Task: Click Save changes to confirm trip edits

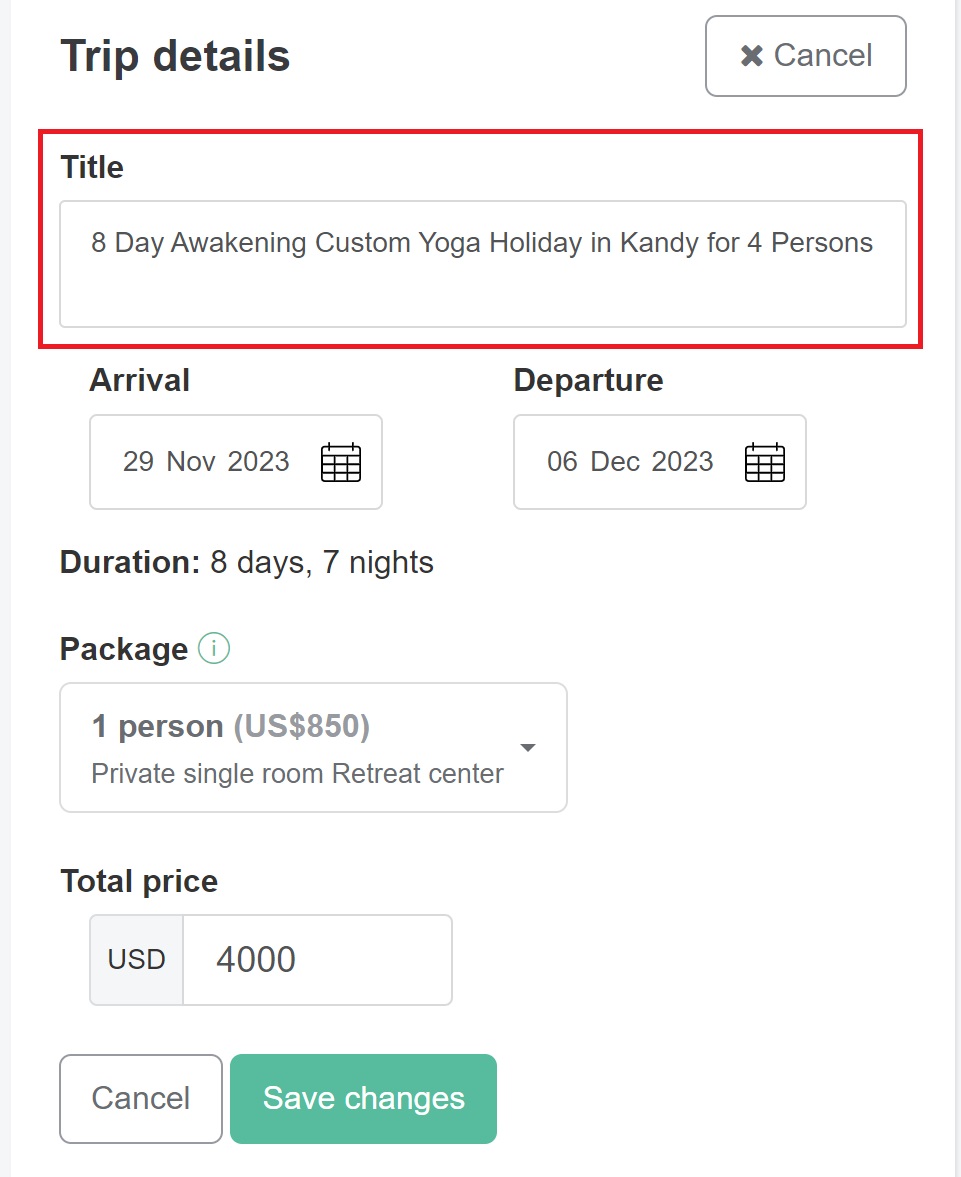Action: (x=362, y=1098)
